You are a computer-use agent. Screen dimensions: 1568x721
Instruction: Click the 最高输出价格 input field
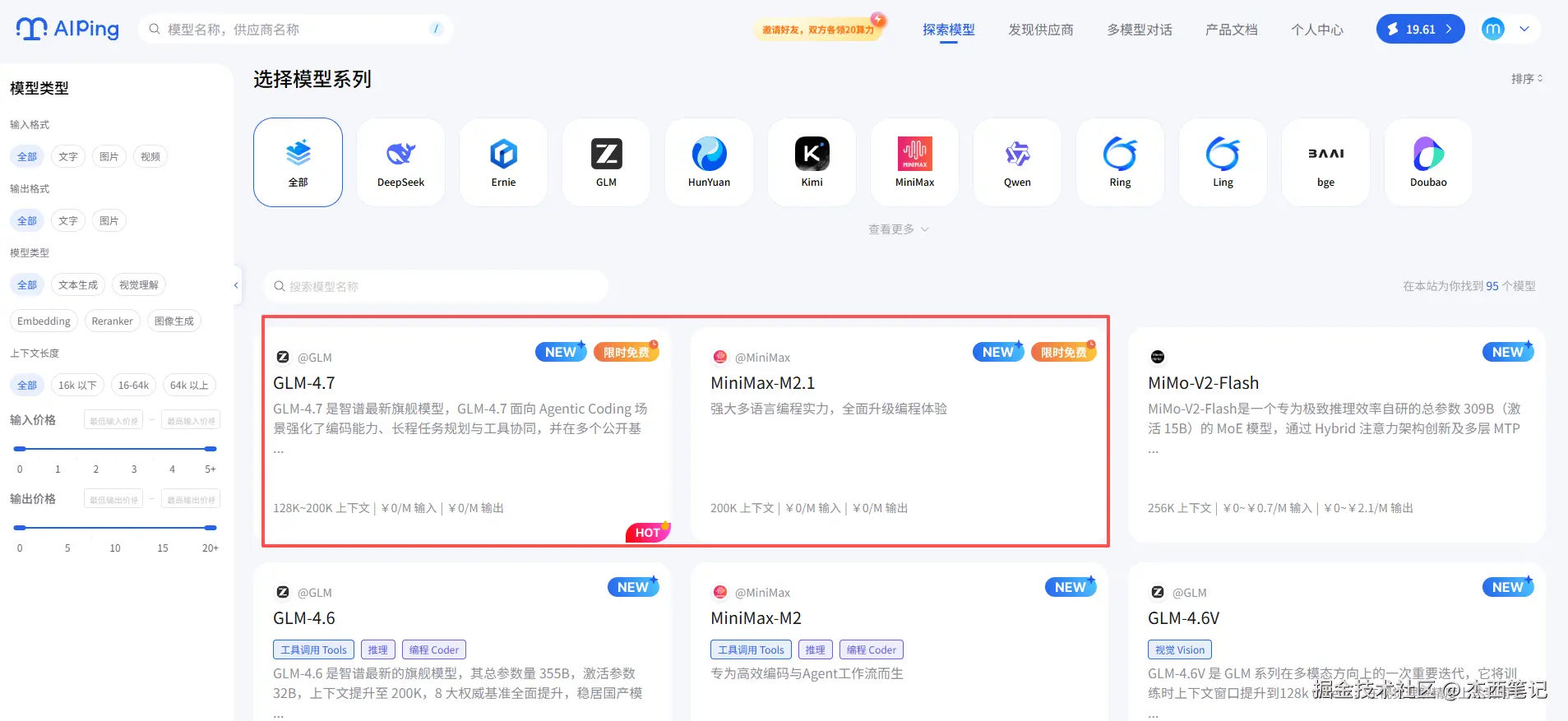(x=191, y=499)
